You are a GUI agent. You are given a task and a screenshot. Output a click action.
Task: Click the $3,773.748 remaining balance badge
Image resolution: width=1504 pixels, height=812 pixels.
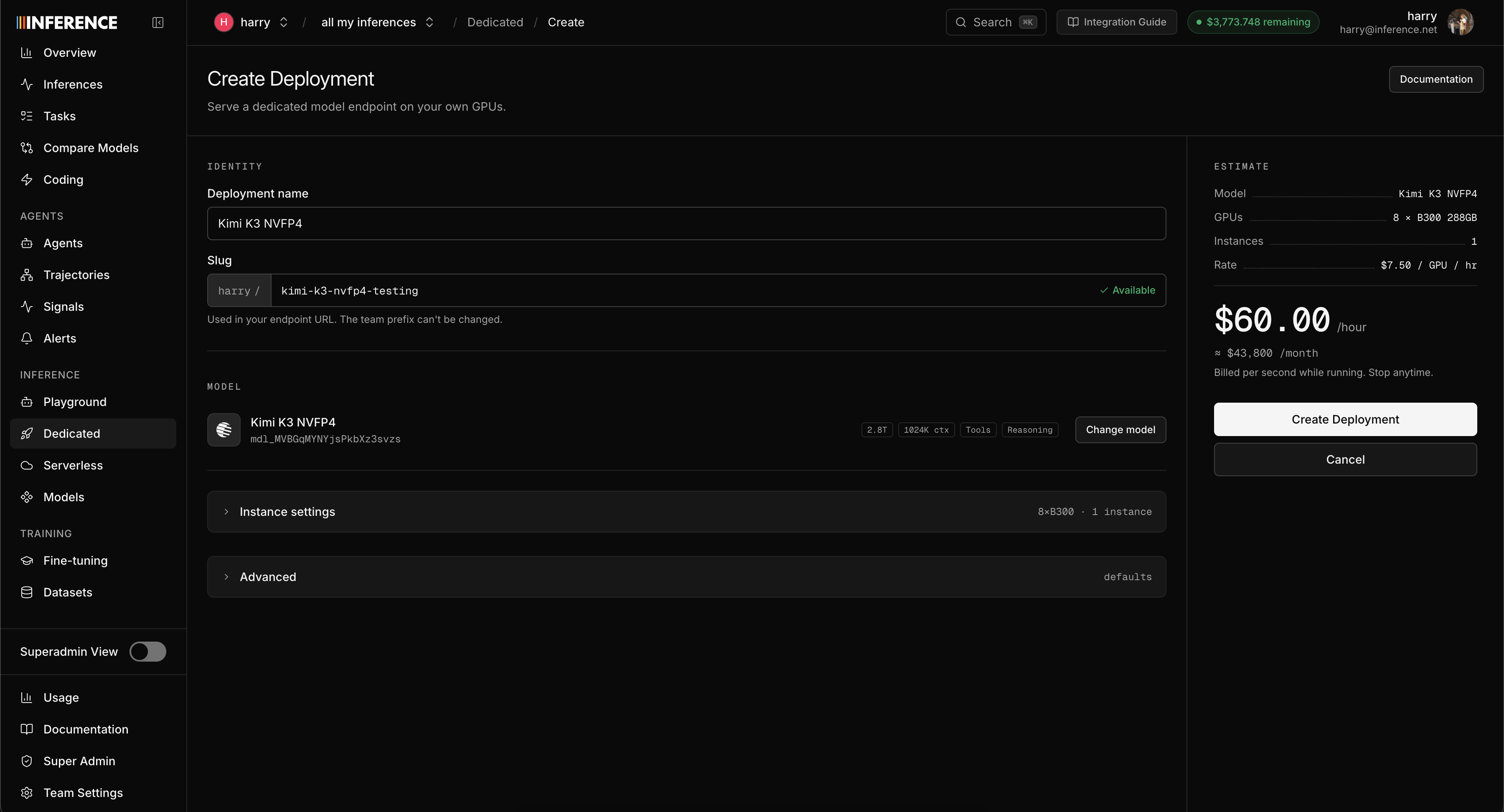[1253, 22]
